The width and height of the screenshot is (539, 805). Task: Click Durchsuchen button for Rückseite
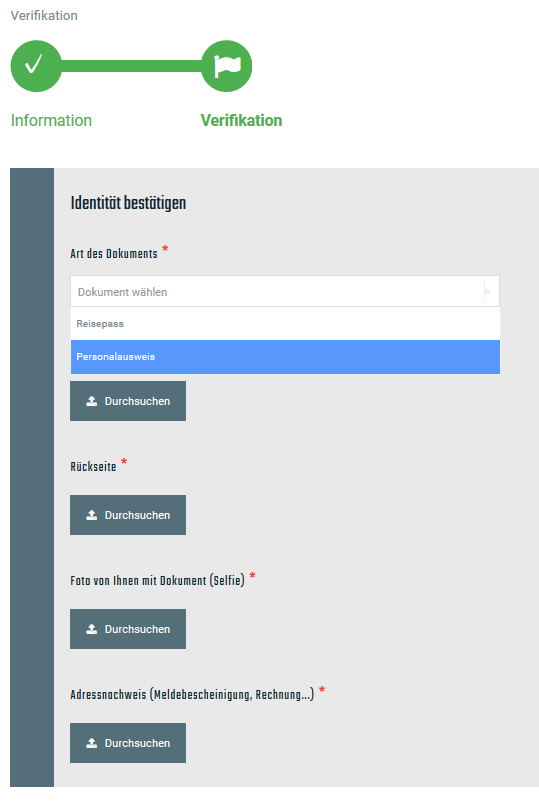(x=128, y=515)
